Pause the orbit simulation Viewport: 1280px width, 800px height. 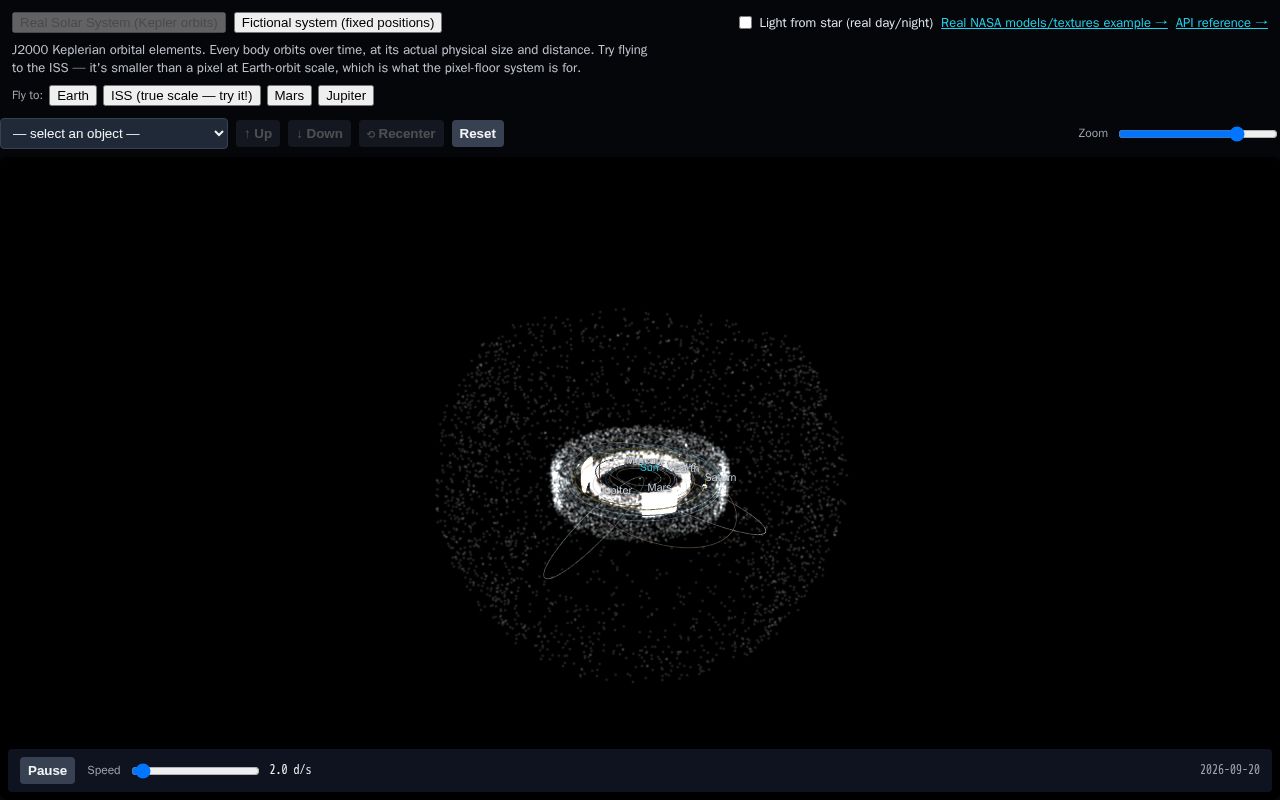(47, 770)
